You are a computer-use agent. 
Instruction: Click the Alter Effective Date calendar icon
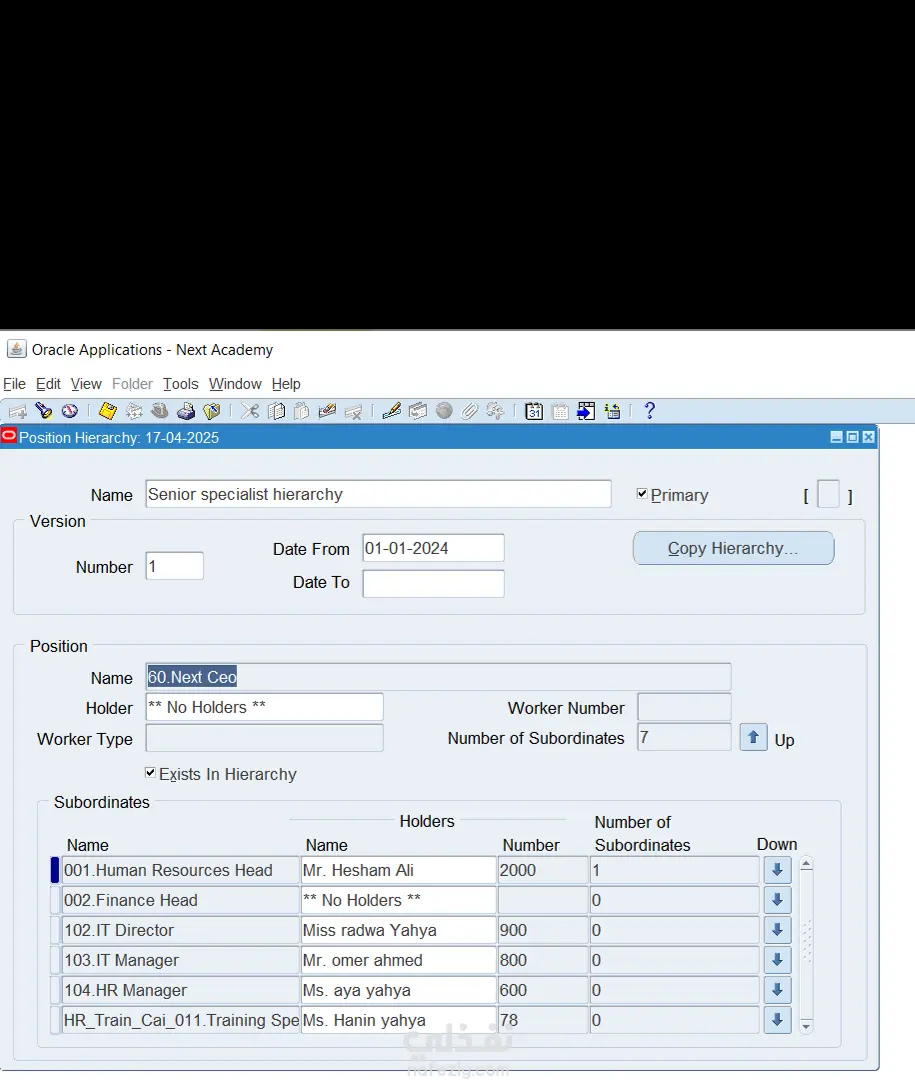click(534, 412)
